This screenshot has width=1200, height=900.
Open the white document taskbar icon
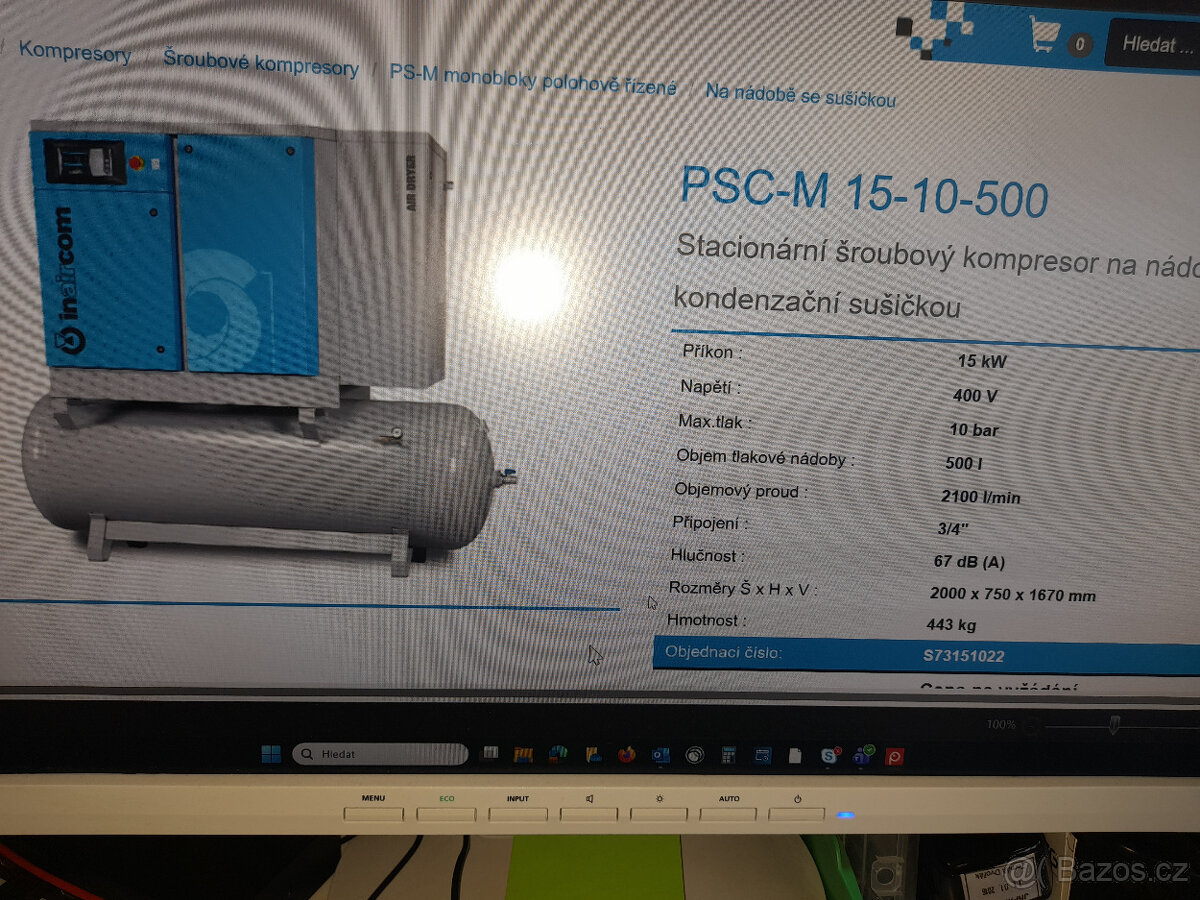pyautogui.click(x=795, y=755)
